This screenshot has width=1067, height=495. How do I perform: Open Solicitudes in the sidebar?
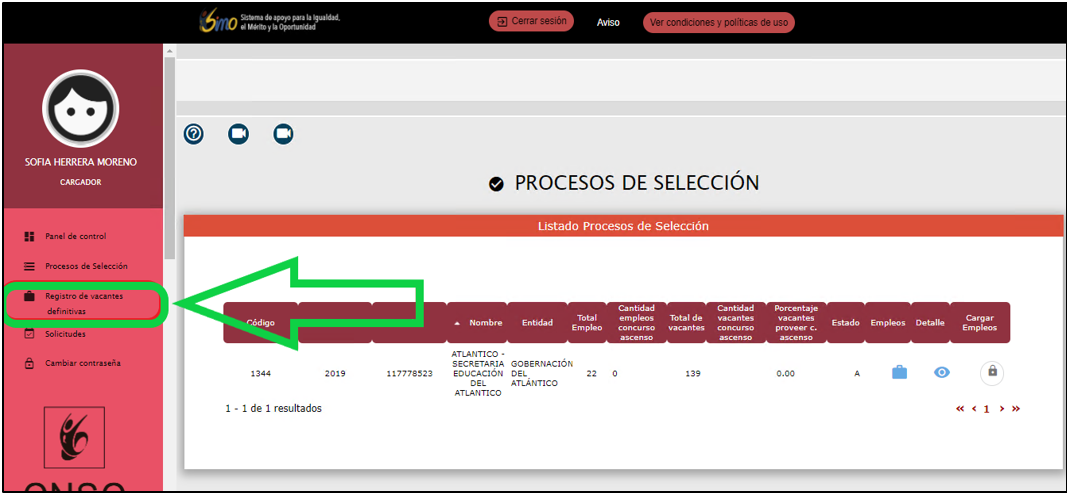pyautogui.click(x=64, y=334)
